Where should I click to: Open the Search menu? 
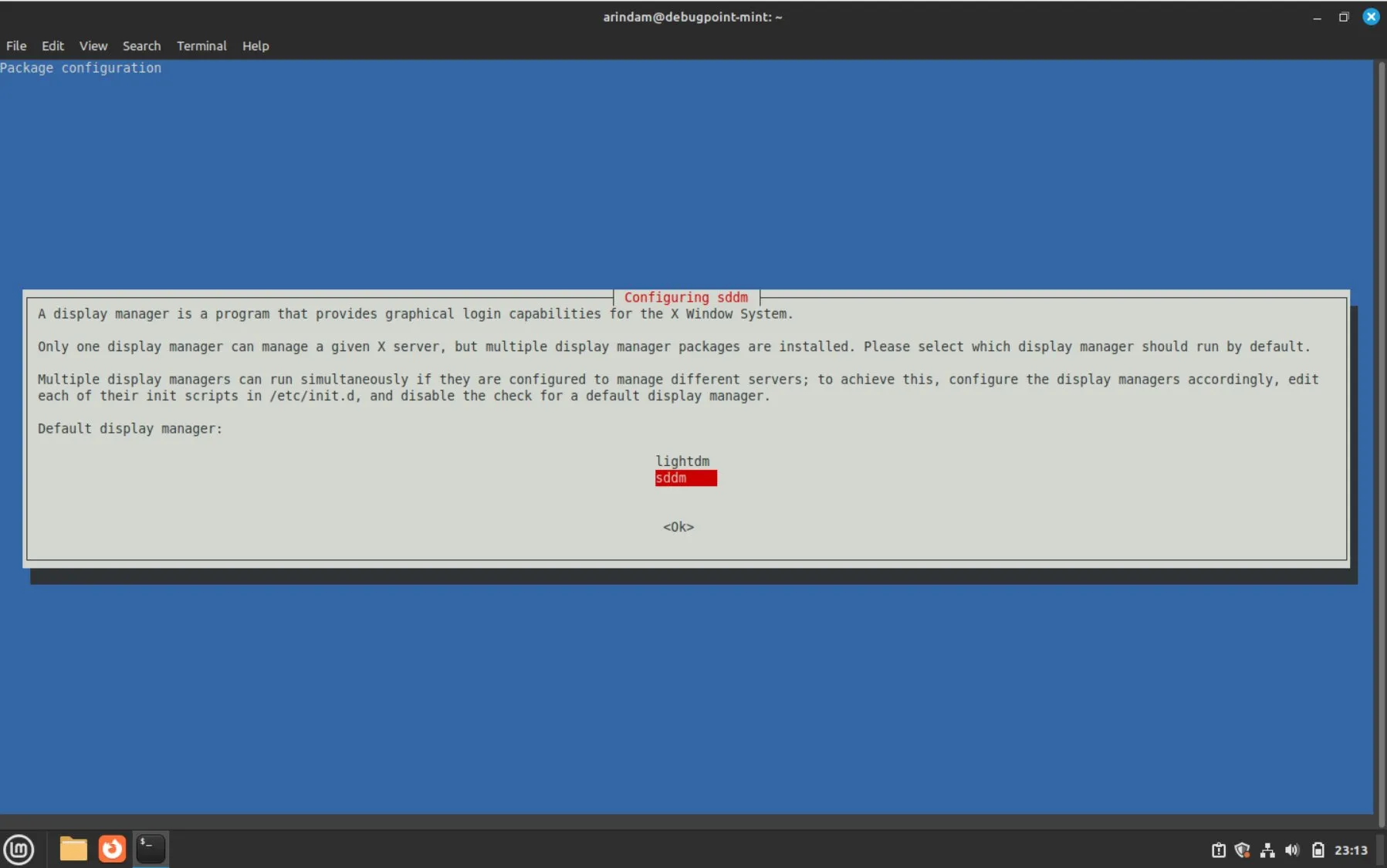click(x=141, y=46)
